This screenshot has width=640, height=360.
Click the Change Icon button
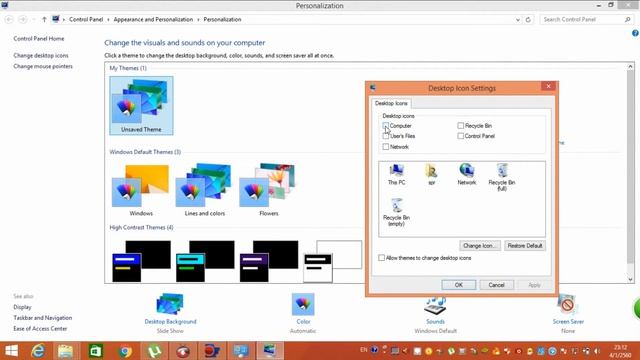tap(479, 246)
